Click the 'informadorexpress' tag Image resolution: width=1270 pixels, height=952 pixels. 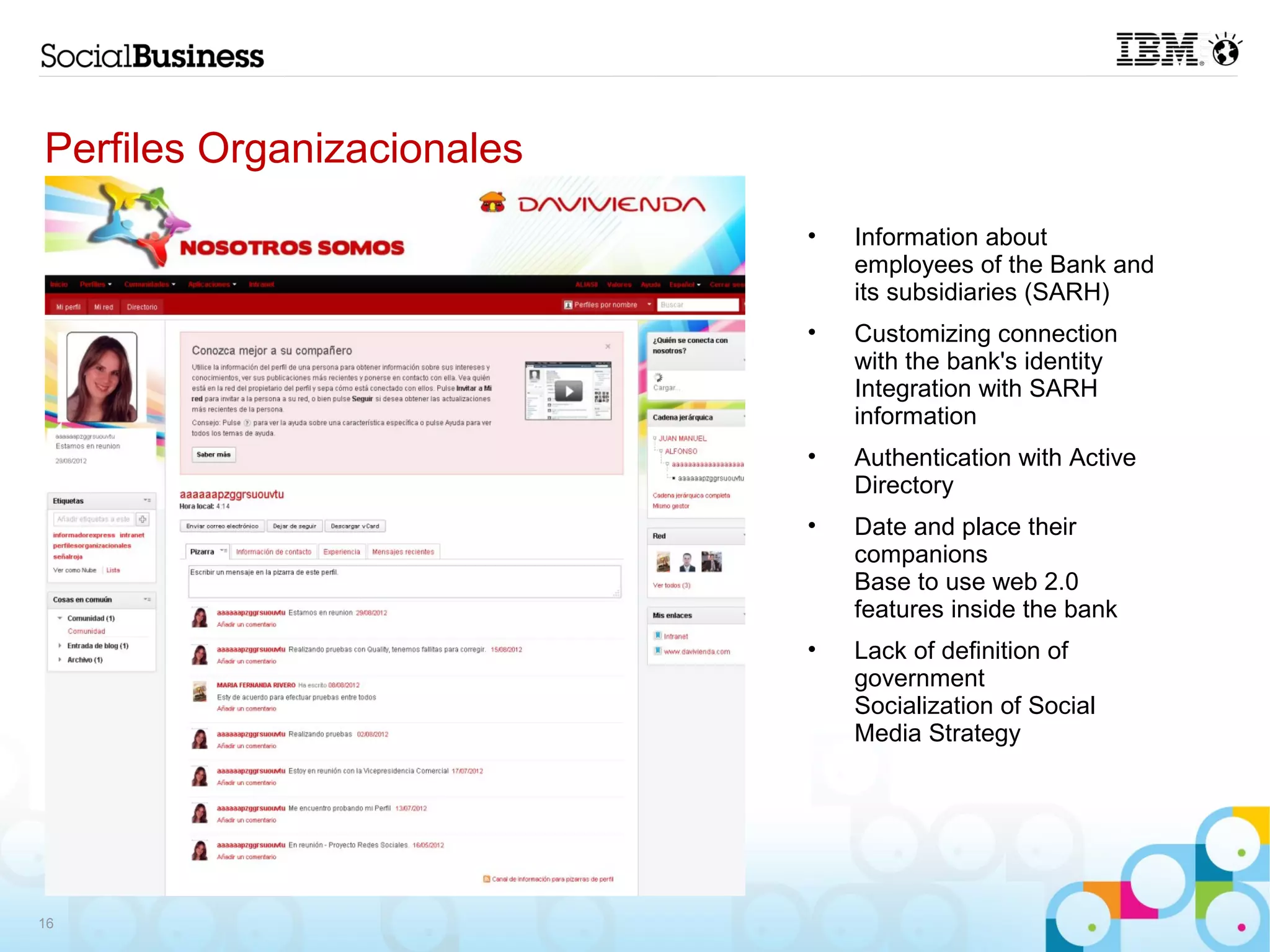coord(84,535)
